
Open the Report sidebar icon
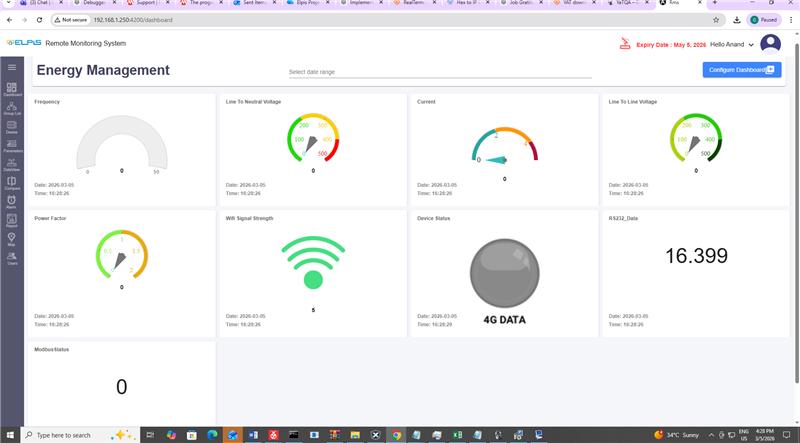pyautogui.click(x=11, y=219)
